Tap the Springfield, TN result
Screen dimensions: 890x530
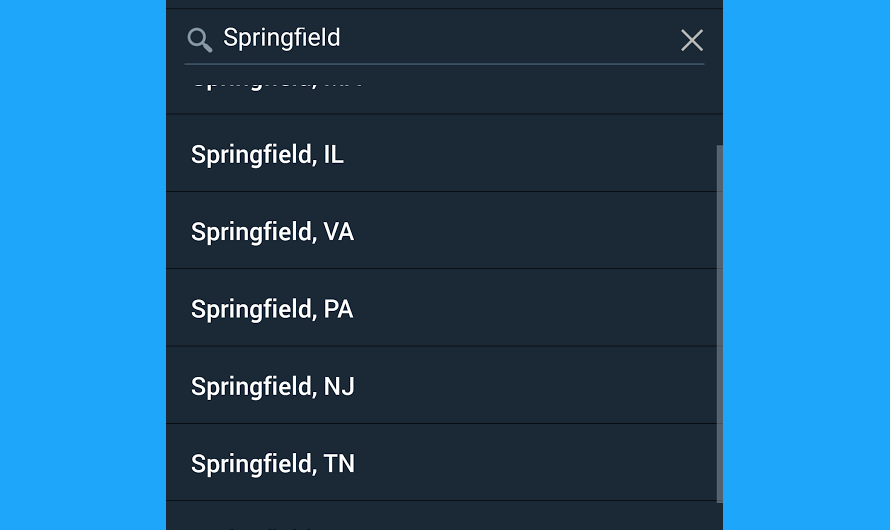[x=442, y=462]
